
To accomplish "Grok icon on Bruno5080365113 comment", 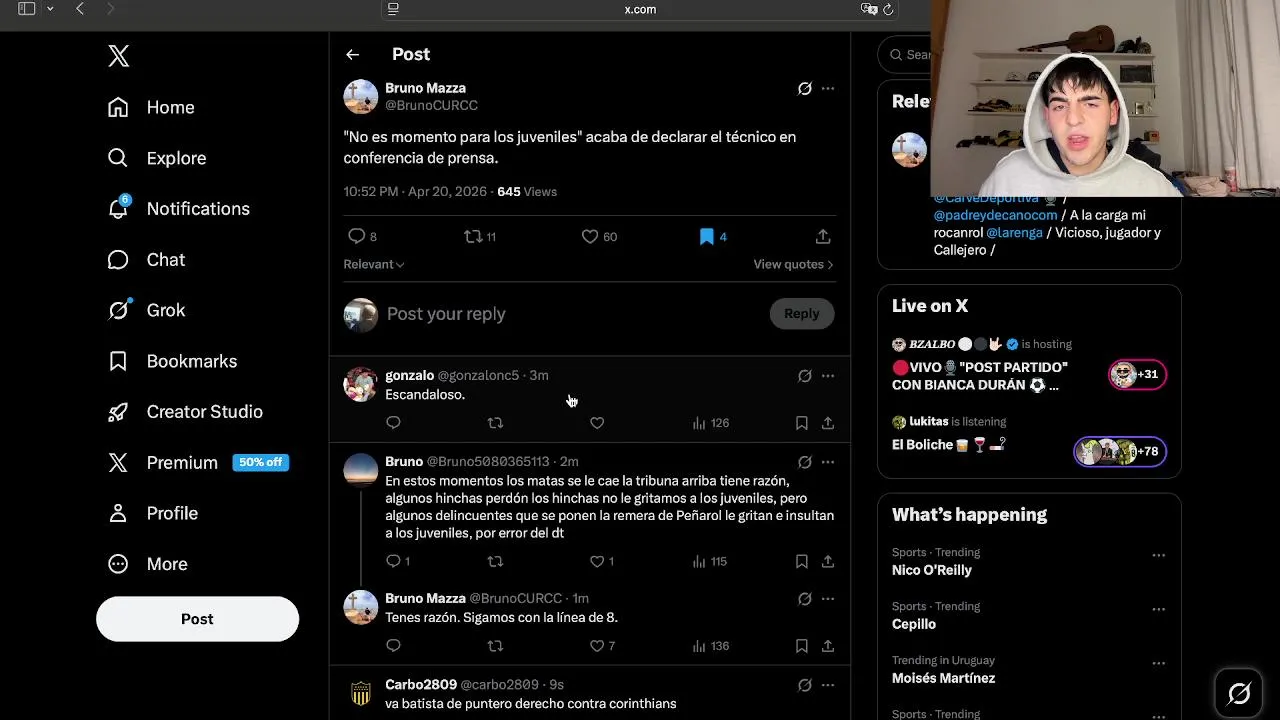I will (804, 462).
